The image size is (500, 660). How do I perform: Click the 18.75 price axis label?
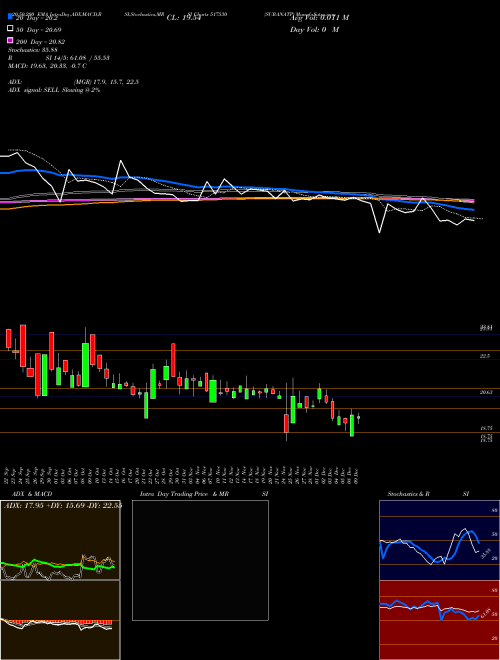click(x=486, y=428)
